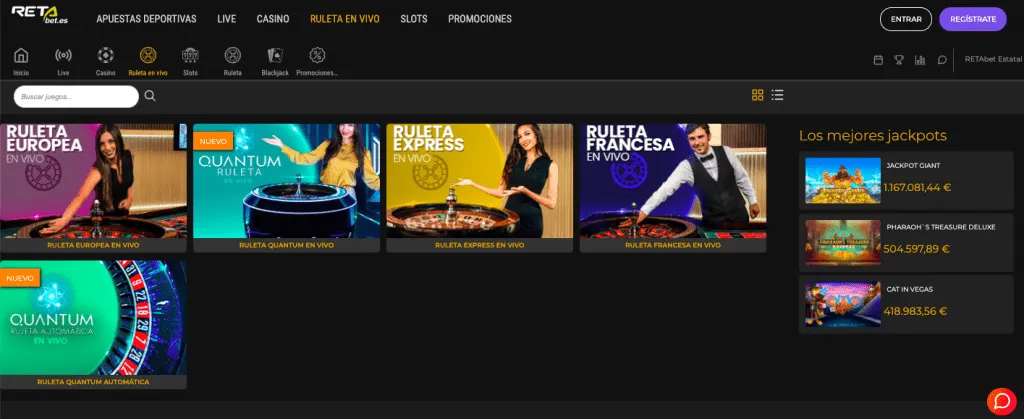1024x419 pixels.
Task: Open the Blackjack cards icon
Action: coord(275,55)
